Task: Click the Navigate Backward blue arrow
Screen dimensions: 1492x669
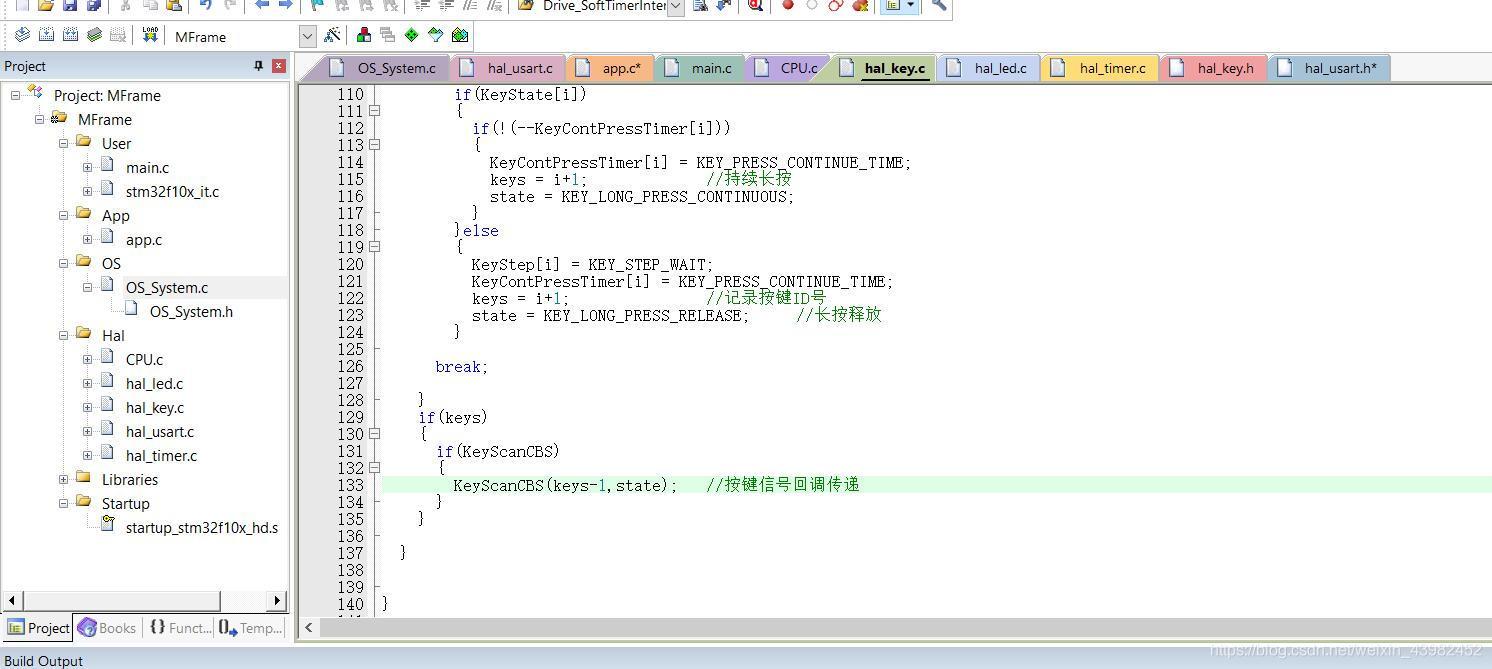Action: tap(262, 5)
